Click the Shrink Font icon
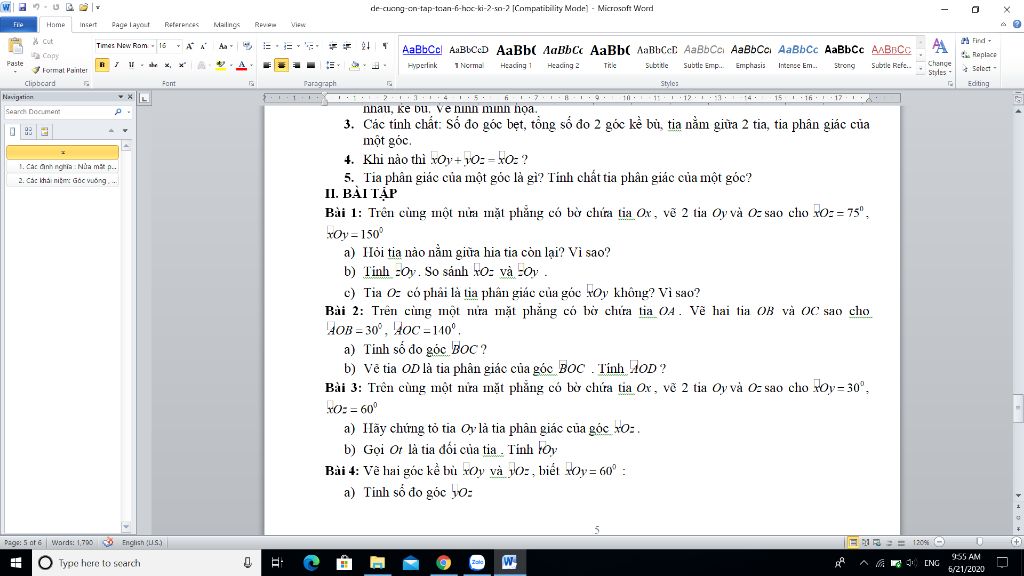 pyautogui.click(x=204, y=46)
